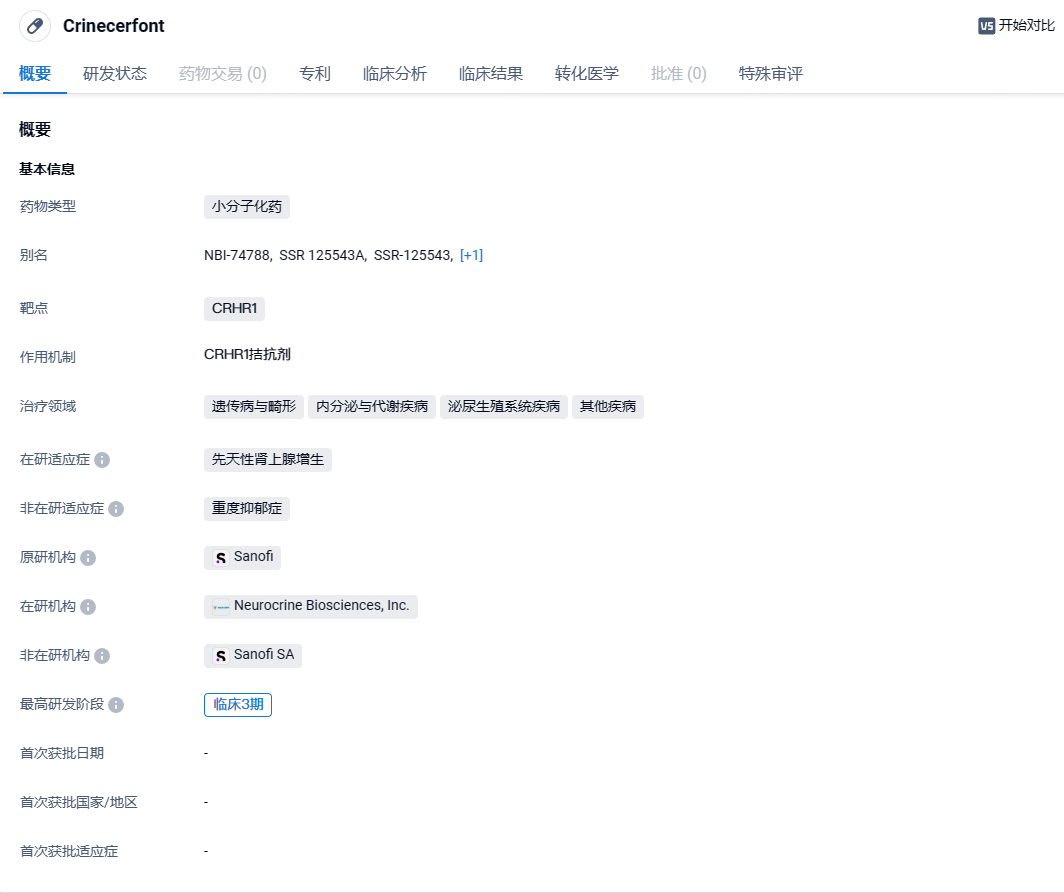This screenshot has height=893, width=1064.
Task: Click the 基本信息 section heading
Action: pyautogui.click(x=47, y=169)
